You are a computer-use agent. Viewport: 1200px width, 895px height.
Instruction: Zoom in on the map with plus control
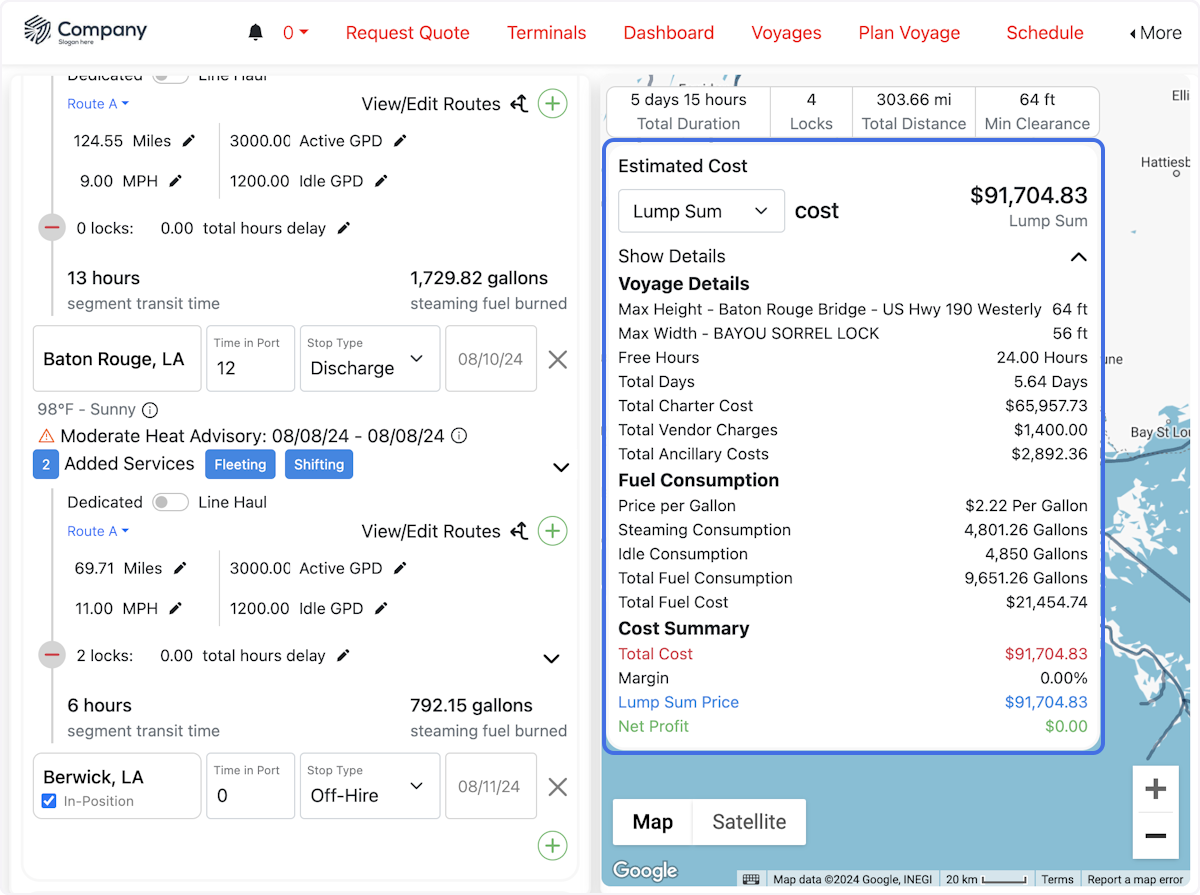[1156, 789]
